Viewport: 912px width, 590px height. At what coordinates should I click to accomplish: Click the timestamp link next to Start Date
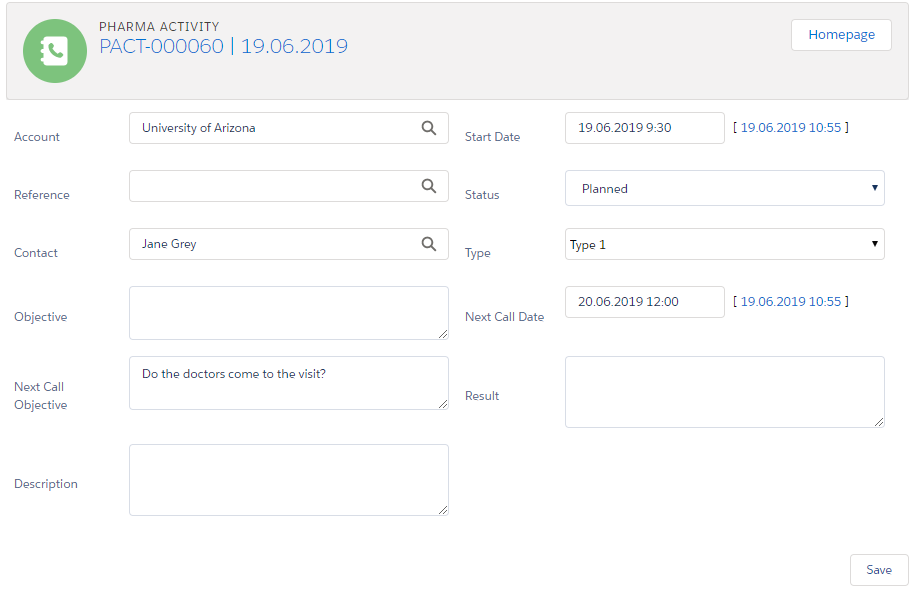790,128
